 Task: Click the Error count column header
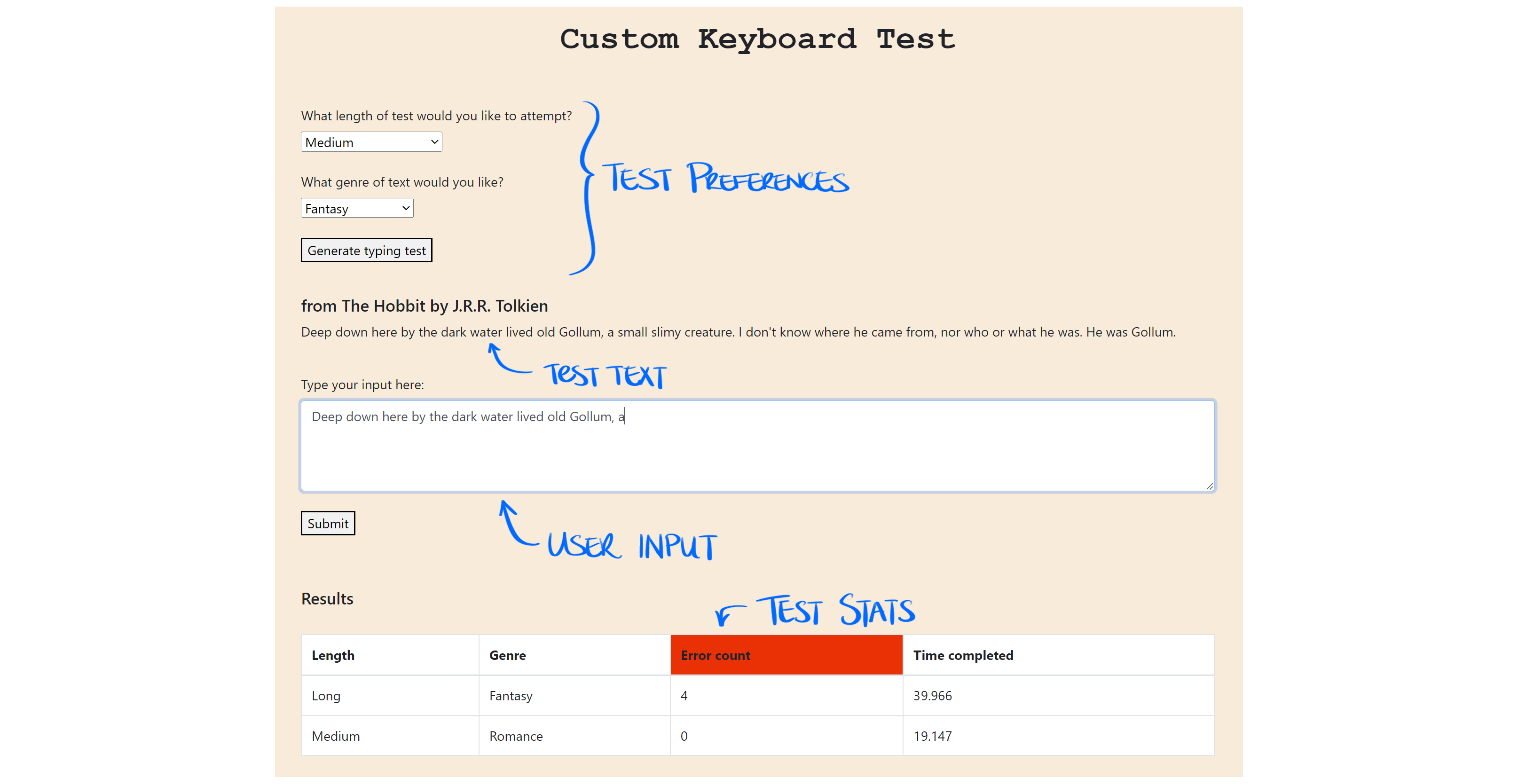coord(787,655)
